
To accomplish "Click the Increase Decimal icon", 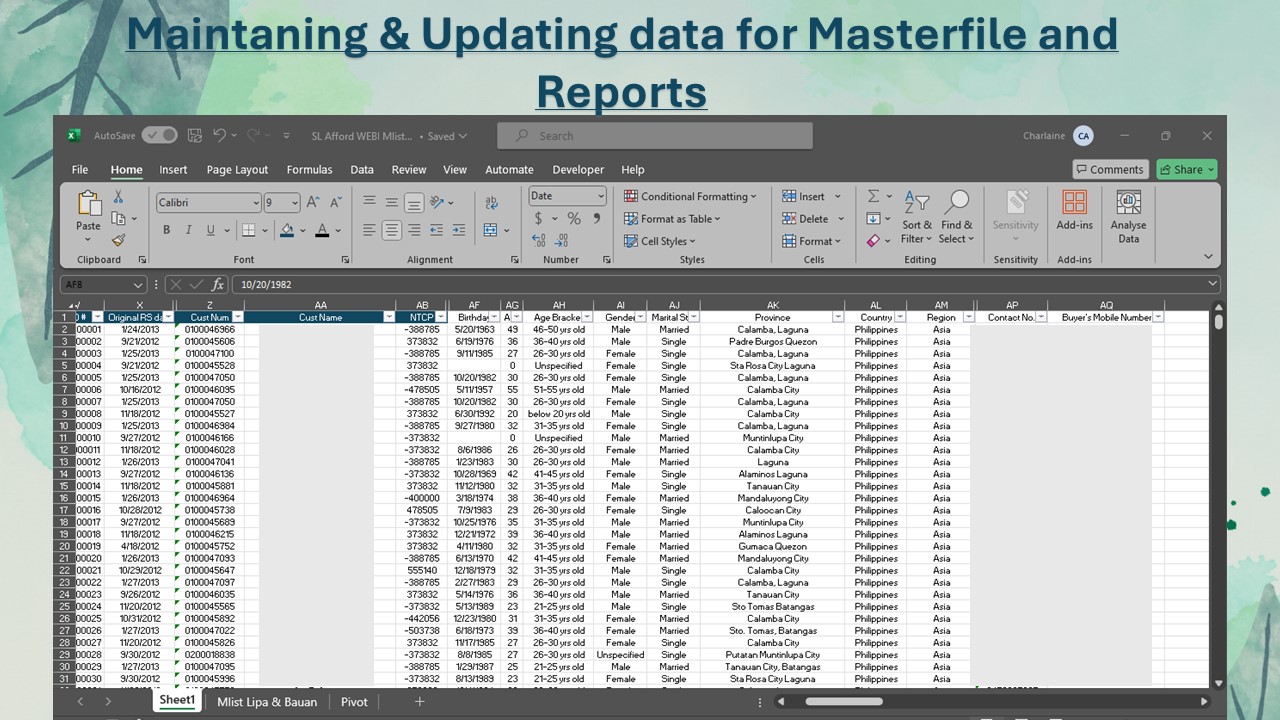I will [539, 240].
